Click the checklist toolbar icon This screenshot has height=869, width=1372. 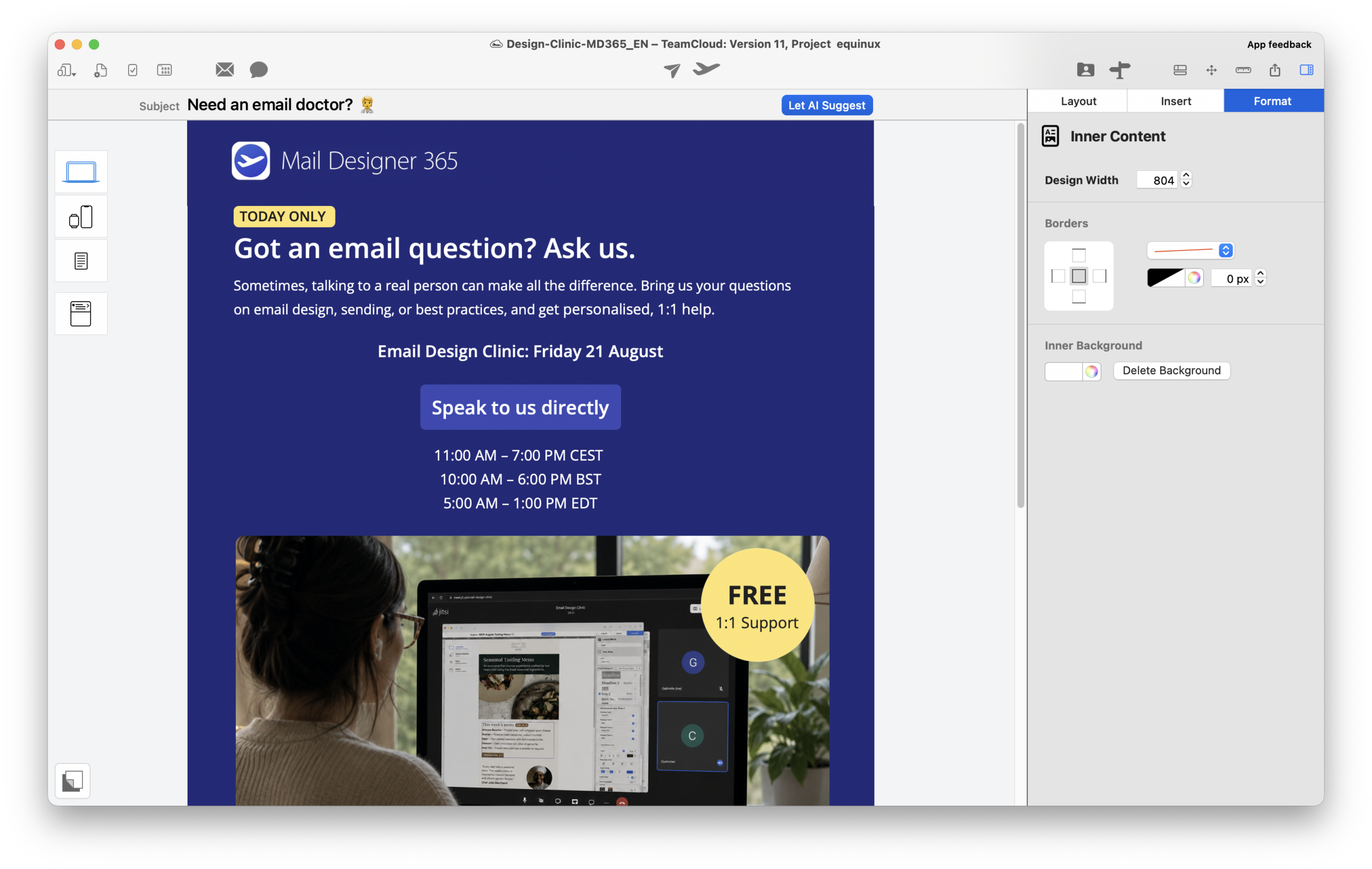pos(133,70)
